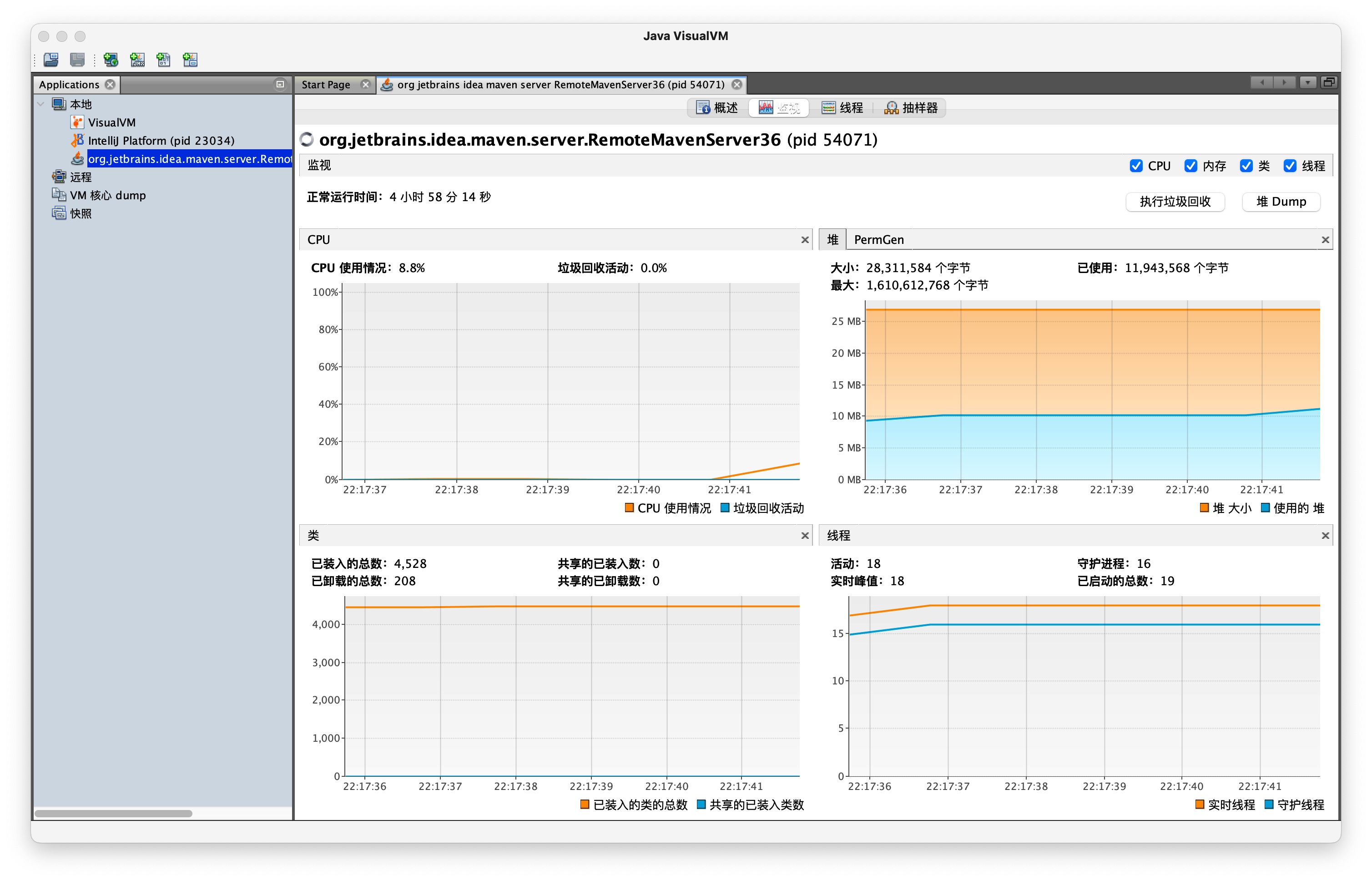Click Add Application Snapshot toolbar icon
Viewport: 1372px width, 881px height.
pos(190,60)
